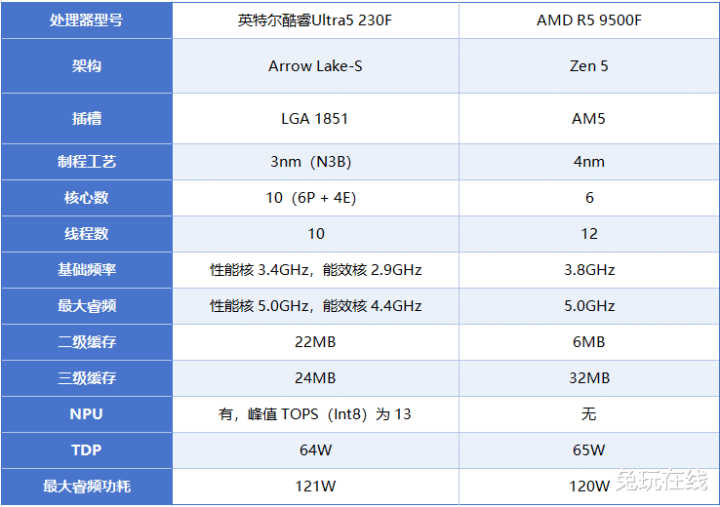The image size is (720, 507).
Task: Click the 核心数 row label
Action: tap(87, 198)
